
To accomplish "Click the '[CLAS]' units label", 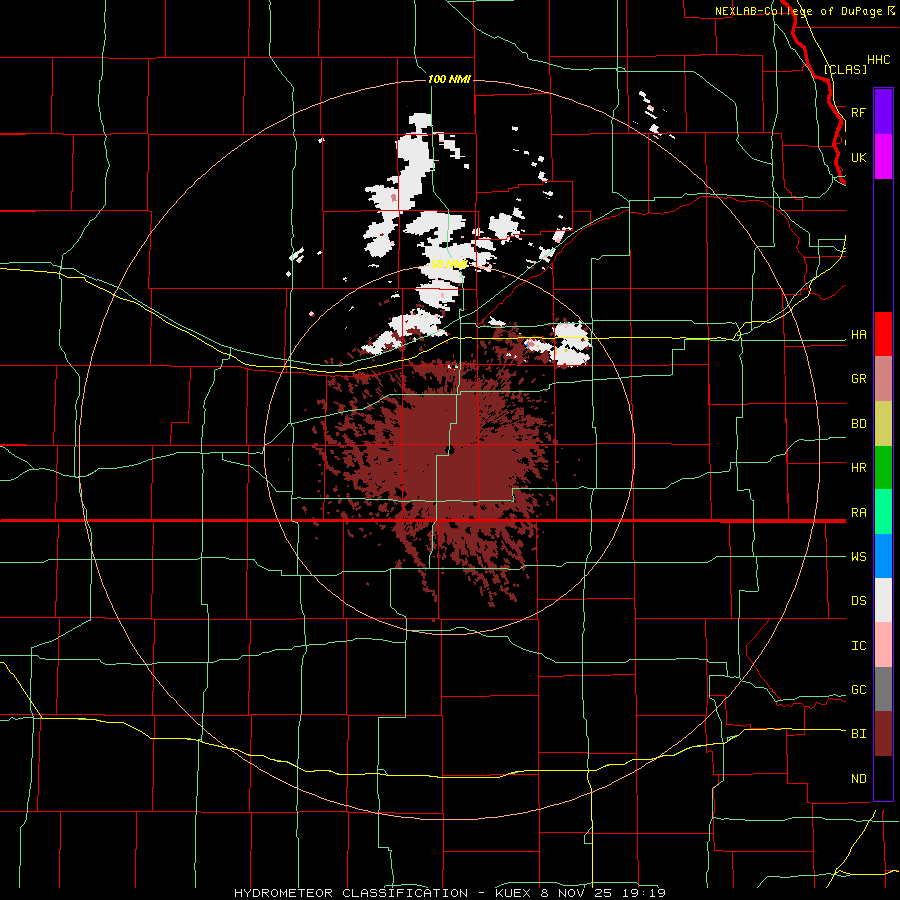I will click(845, 69).
